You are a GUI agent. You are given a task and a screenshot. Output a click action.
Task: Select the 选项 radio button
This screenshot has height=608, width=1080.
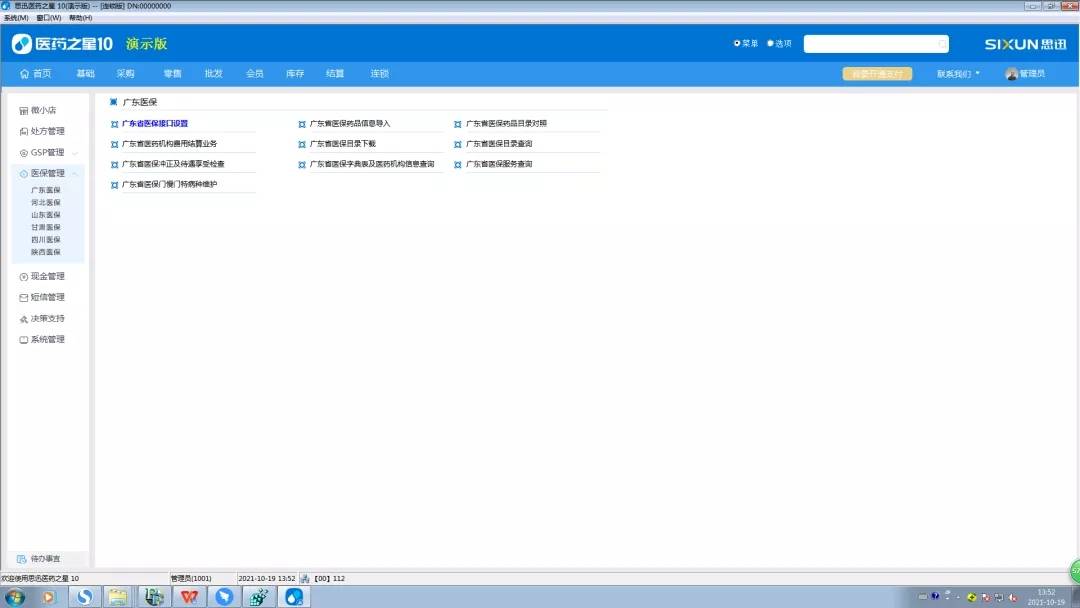point(771,43)
